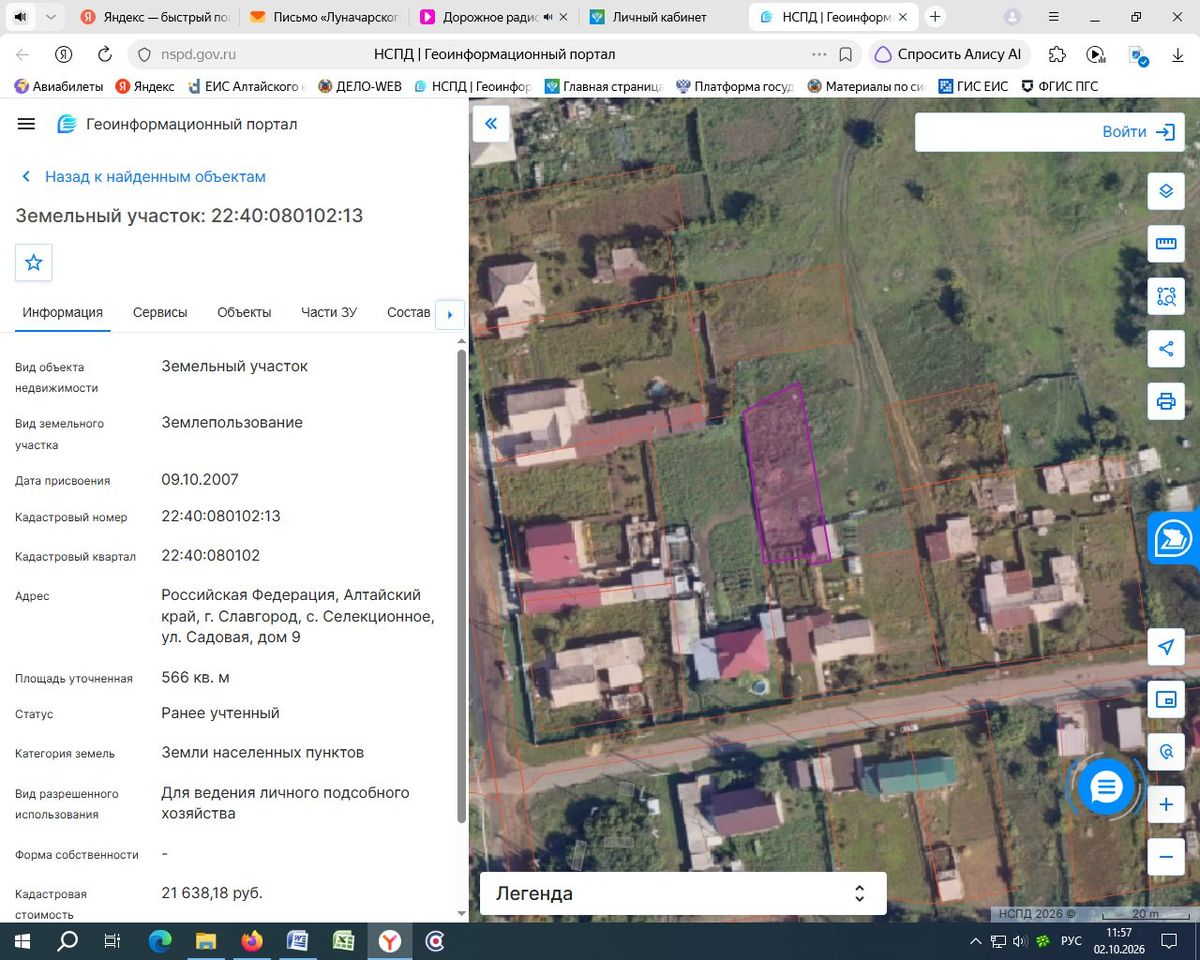The height and width of the screenshot is (960, 1200).
Task: Collapse the side panel with double chevron
Action: pyautogui.click(x=491, y=124)
